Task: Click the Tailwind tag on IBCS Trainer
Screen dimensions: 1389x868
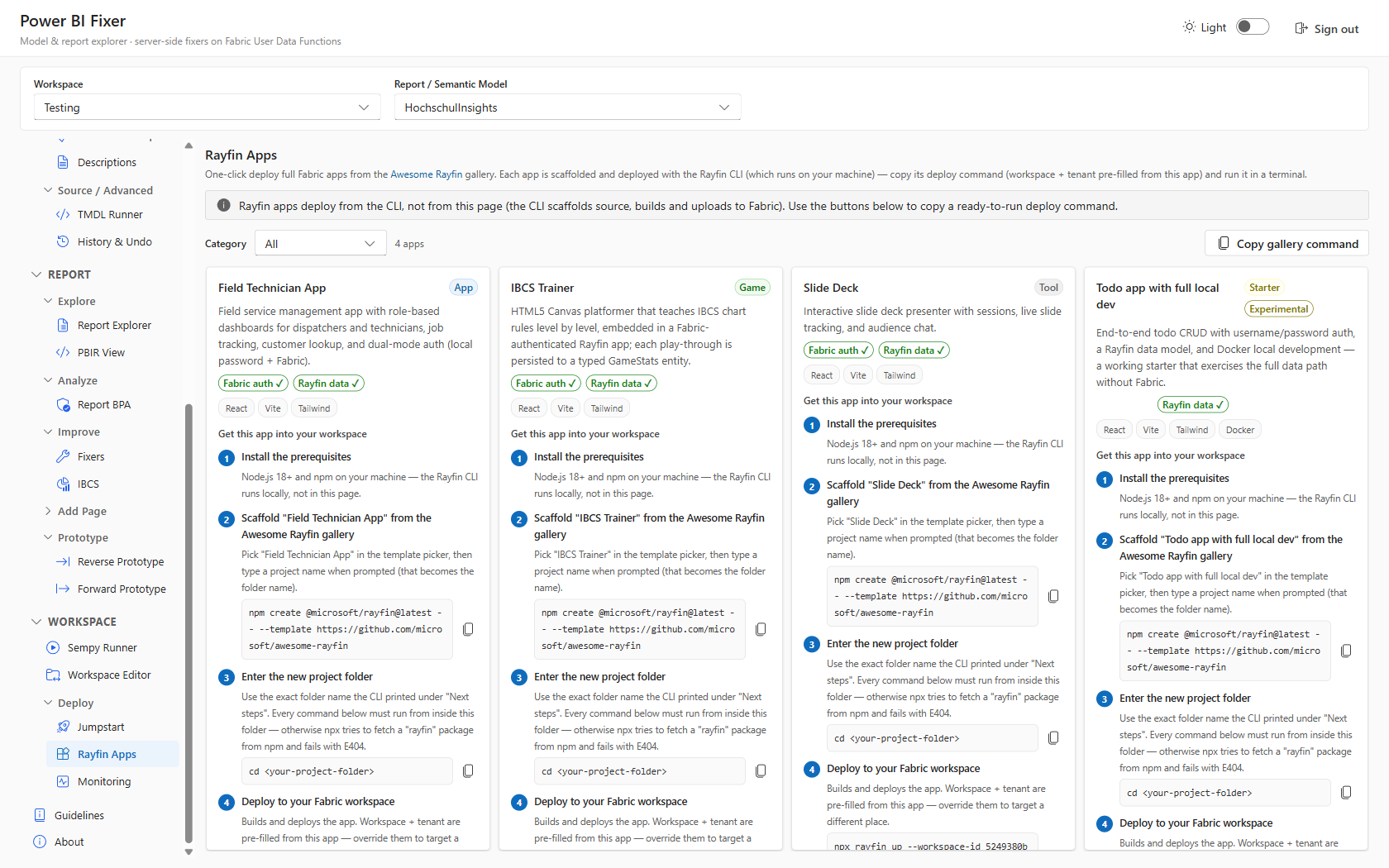Action: click(x=607, y=408)
